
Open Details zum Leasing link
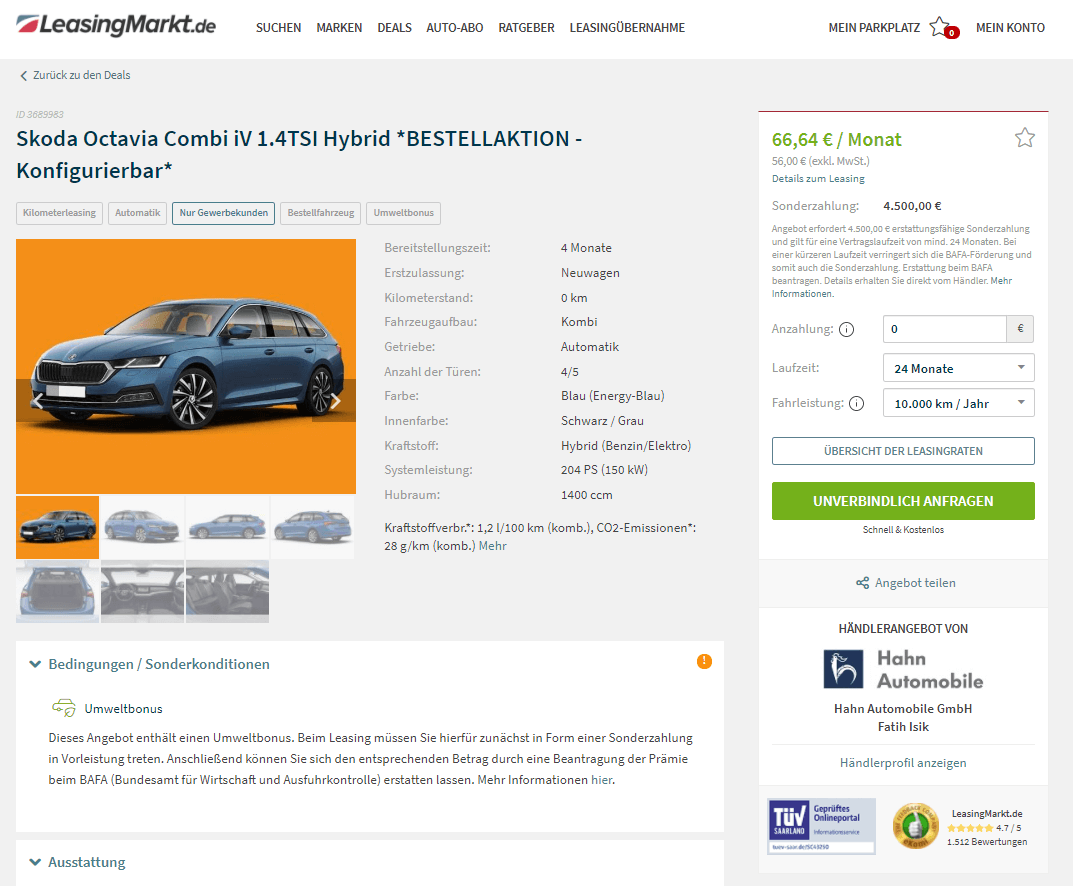click(x=818, y=179)
